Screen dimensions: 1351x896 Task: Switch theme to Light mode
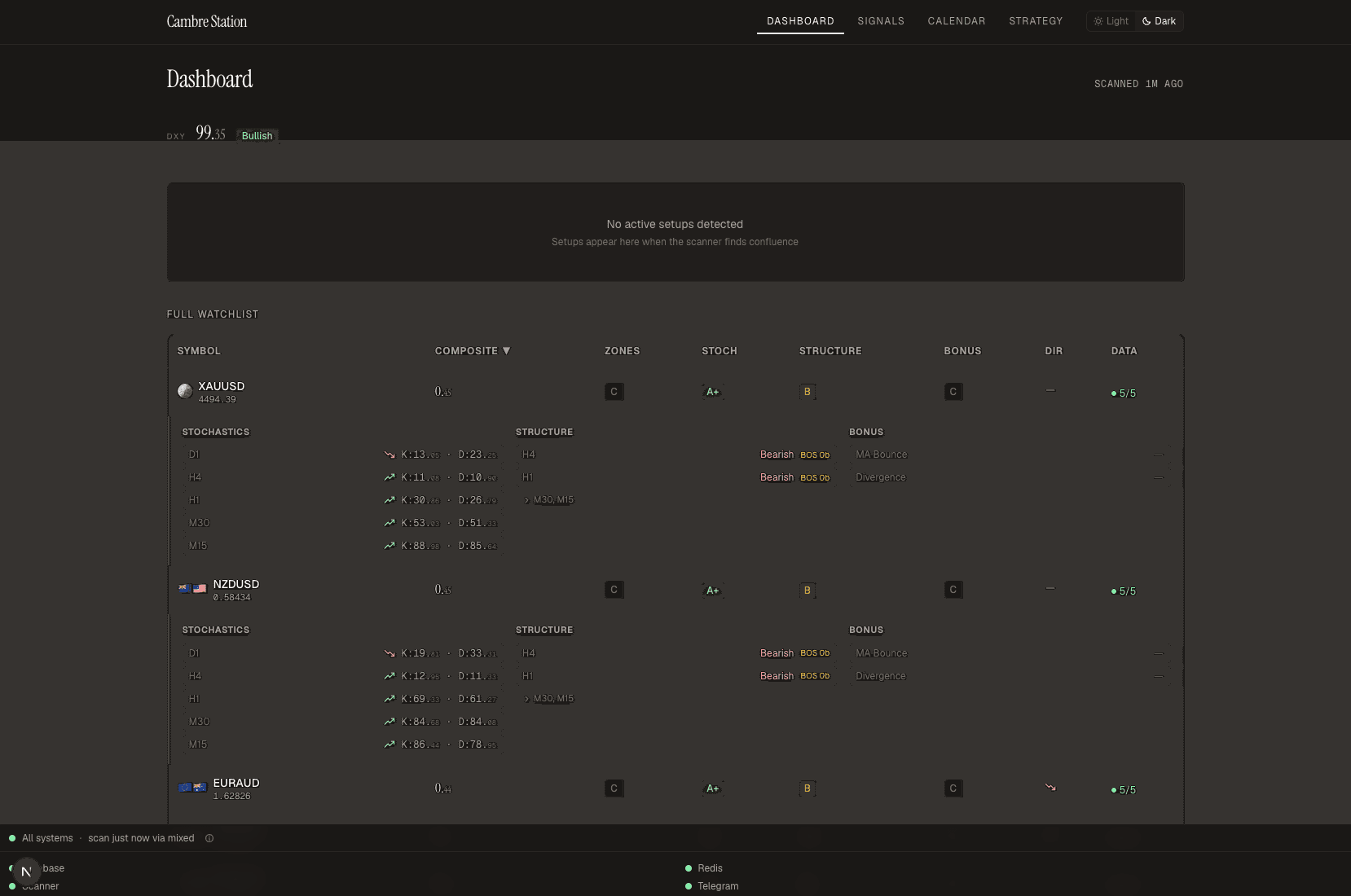point(1111,21)
